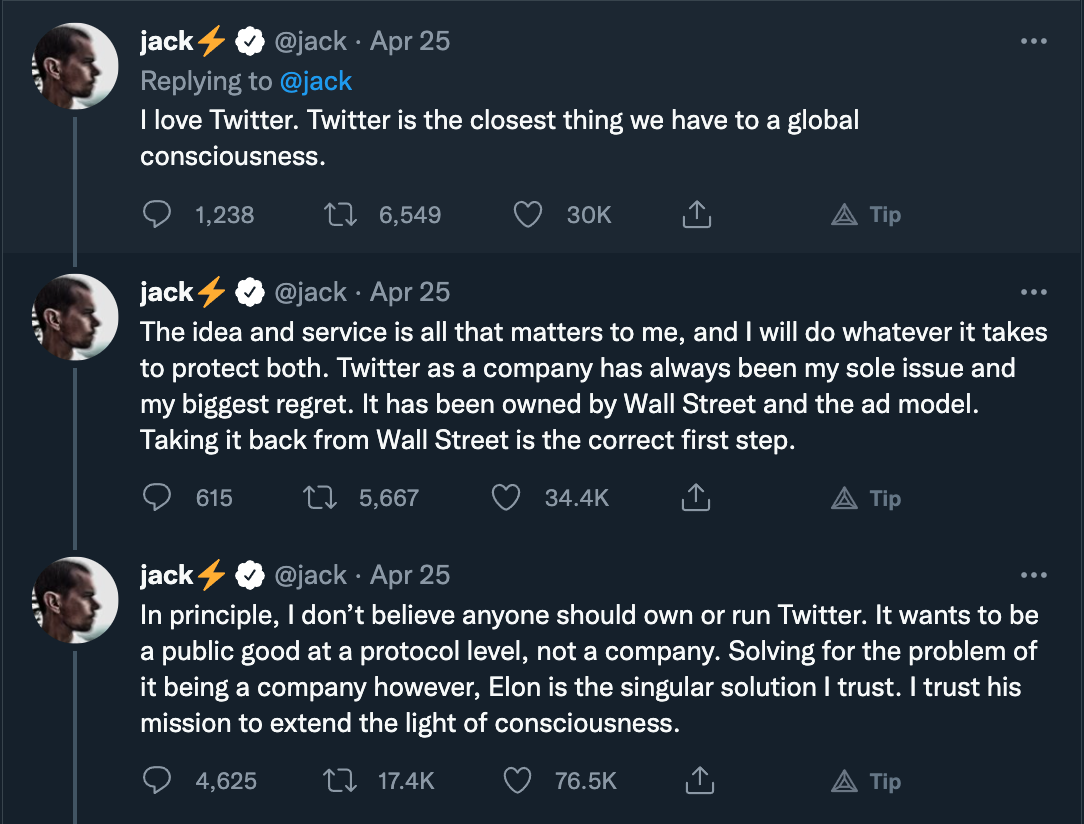
Task: Tip jack on the first tweet
Action: [x=867, y=214]
